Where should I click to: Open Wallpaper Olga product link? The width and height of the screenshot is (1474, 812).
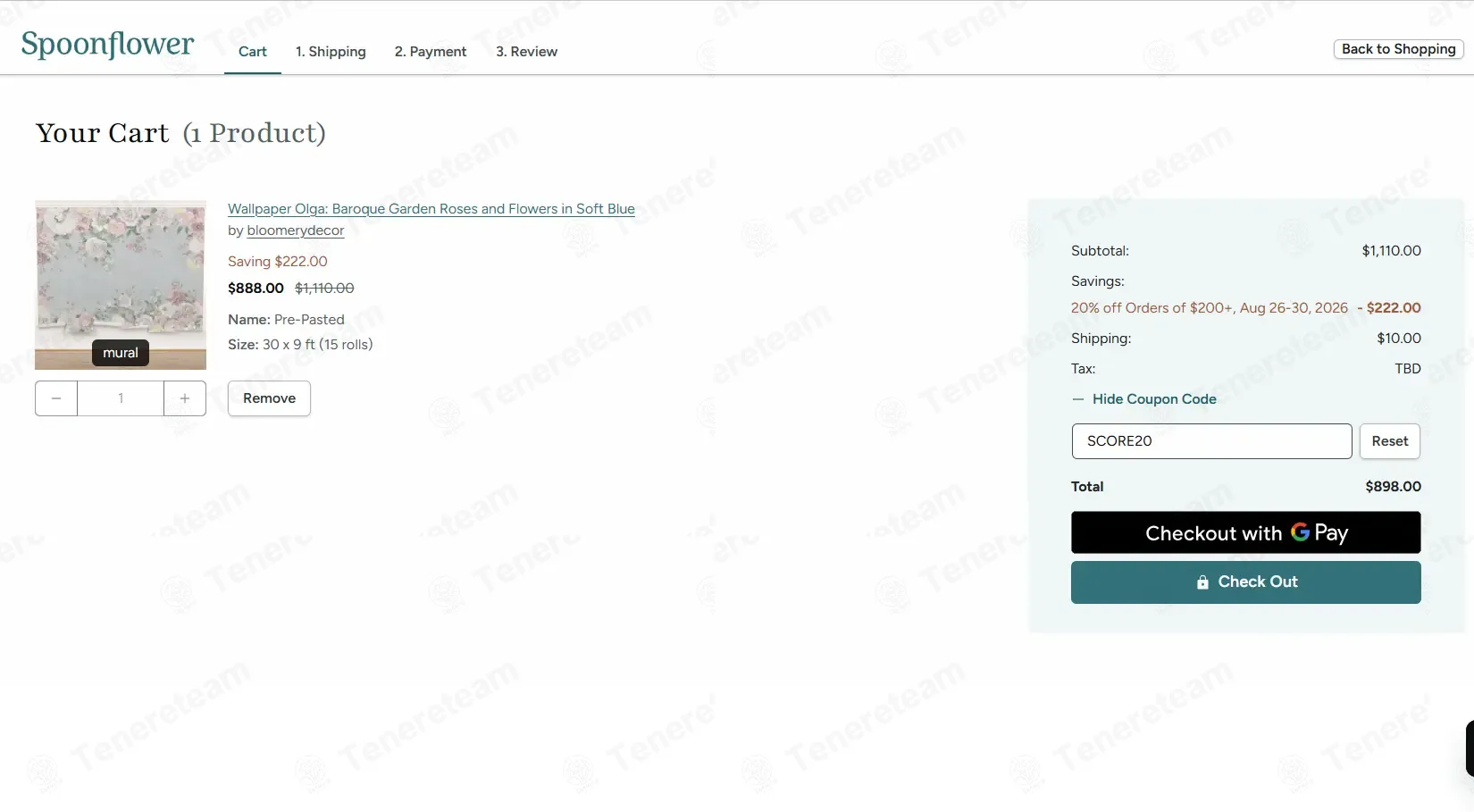click(431, 209)
